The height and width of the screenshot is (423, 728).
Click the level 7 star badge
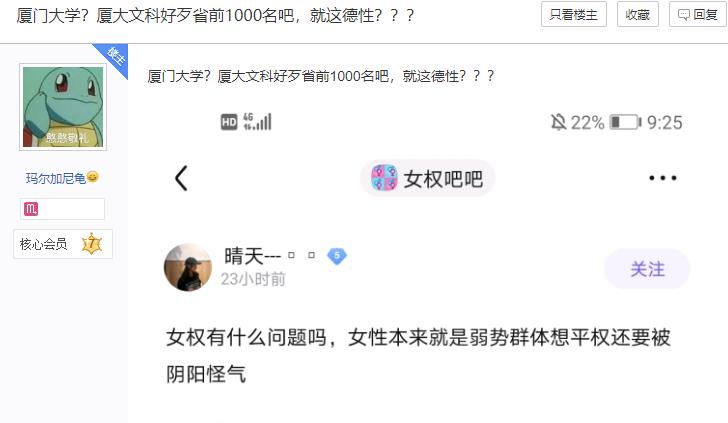pos(91,244)
